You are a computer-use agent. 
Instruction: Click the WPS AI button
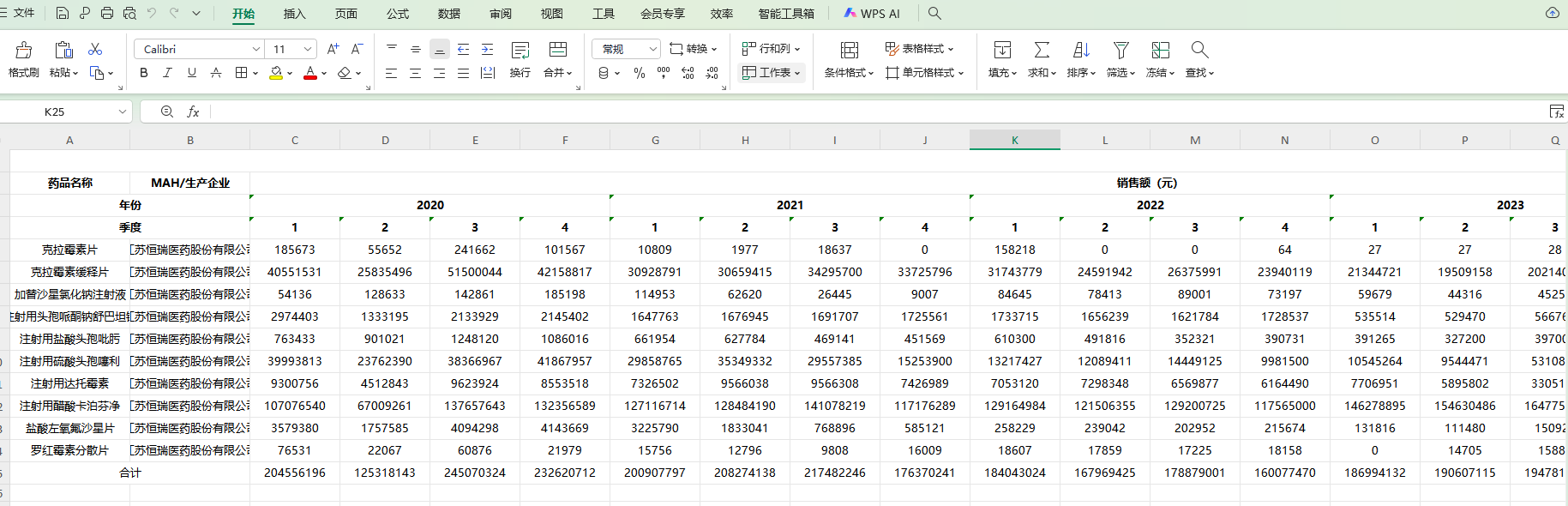tap(872, 14)
